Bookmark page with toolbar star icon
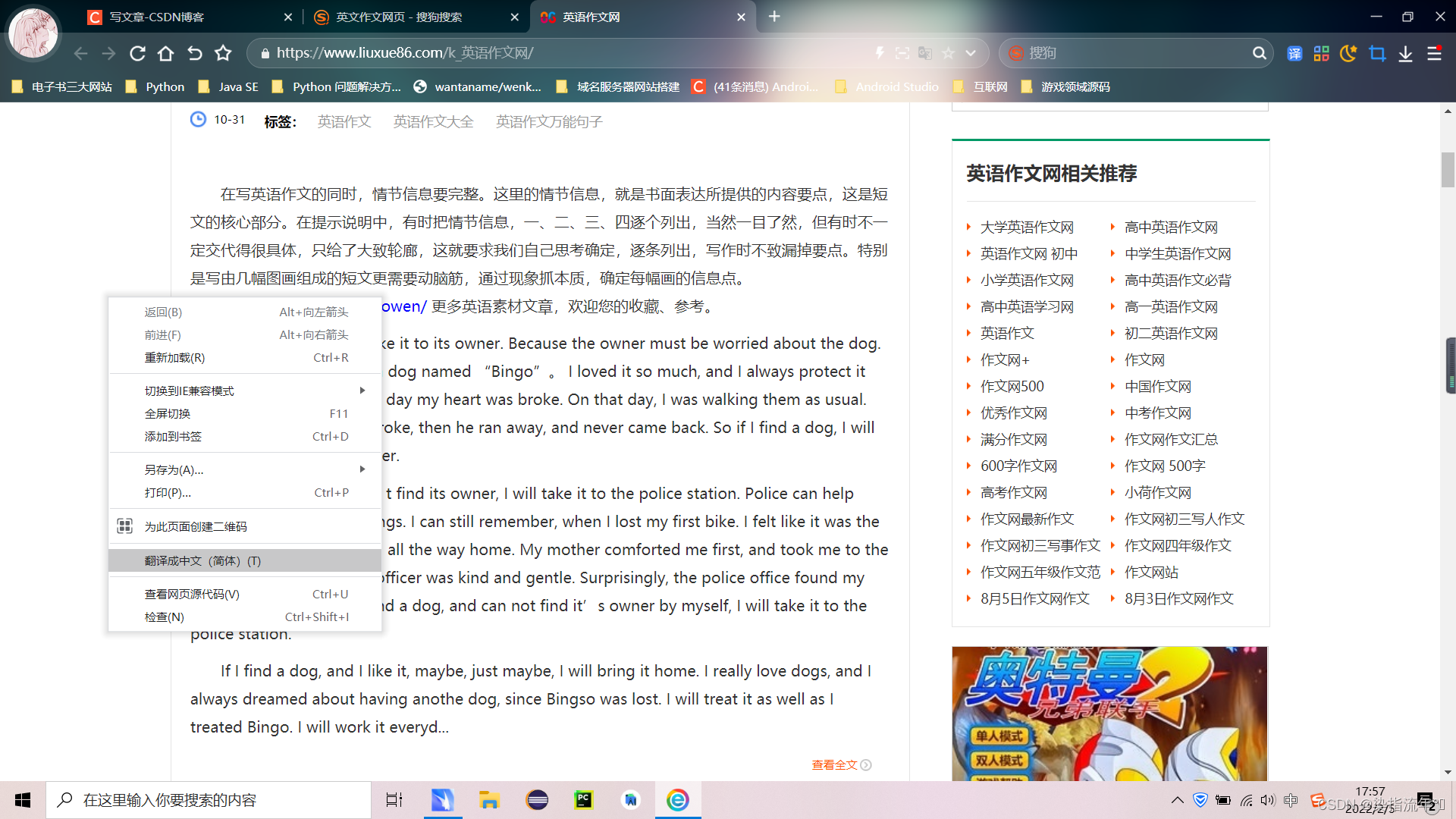The width and height of the screenshot is (1456, 819). click(x=223, y=53)
